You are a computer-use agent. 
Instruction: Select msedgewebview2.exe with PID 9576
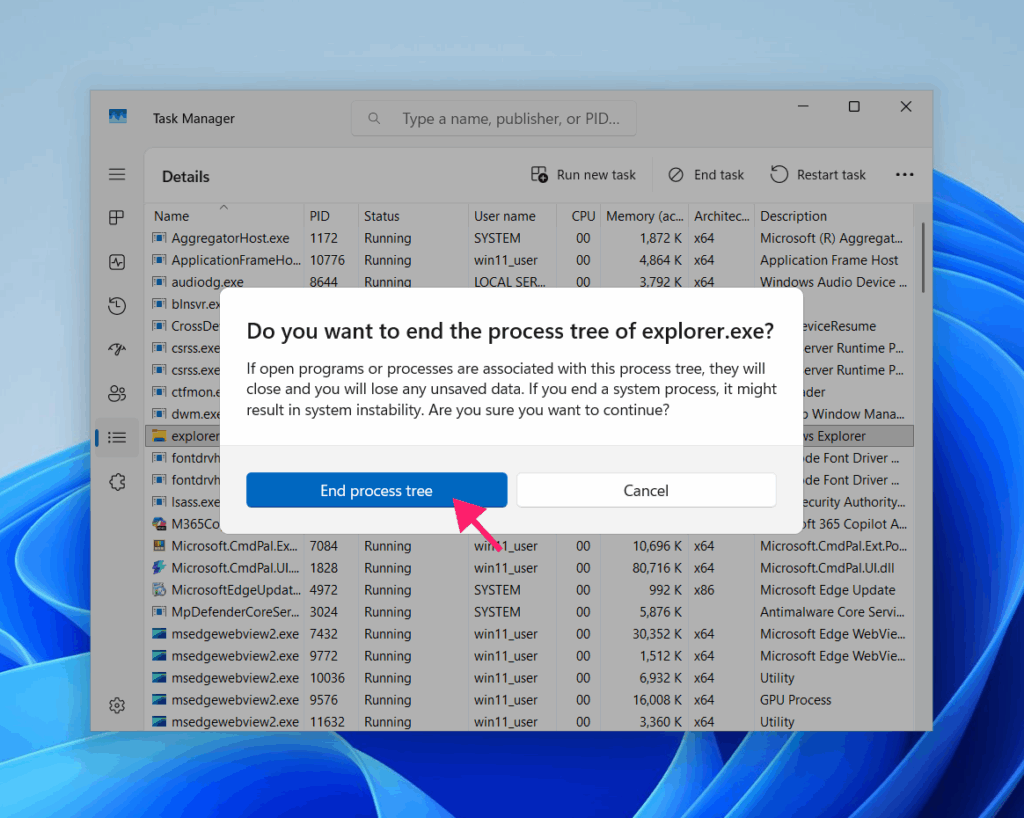click(530, 700)
